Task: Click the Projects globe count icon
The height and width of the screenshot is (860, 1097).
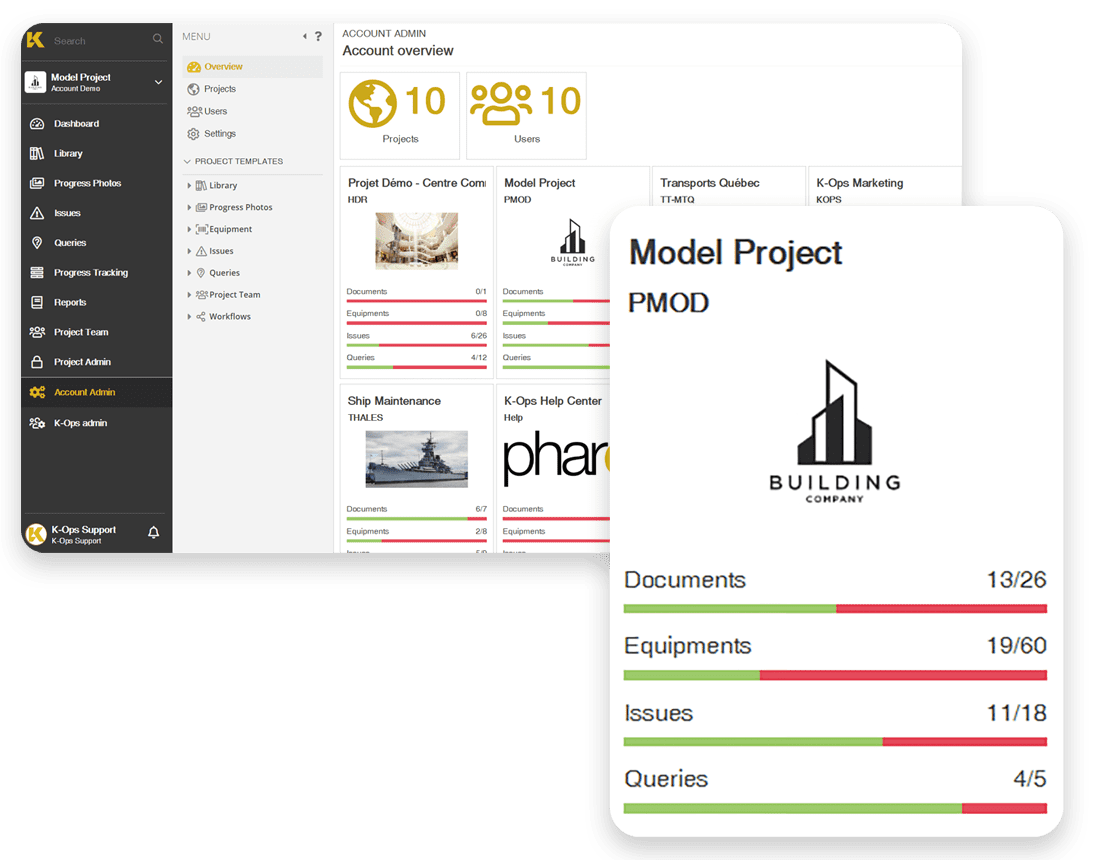Action: click(372, 103)
